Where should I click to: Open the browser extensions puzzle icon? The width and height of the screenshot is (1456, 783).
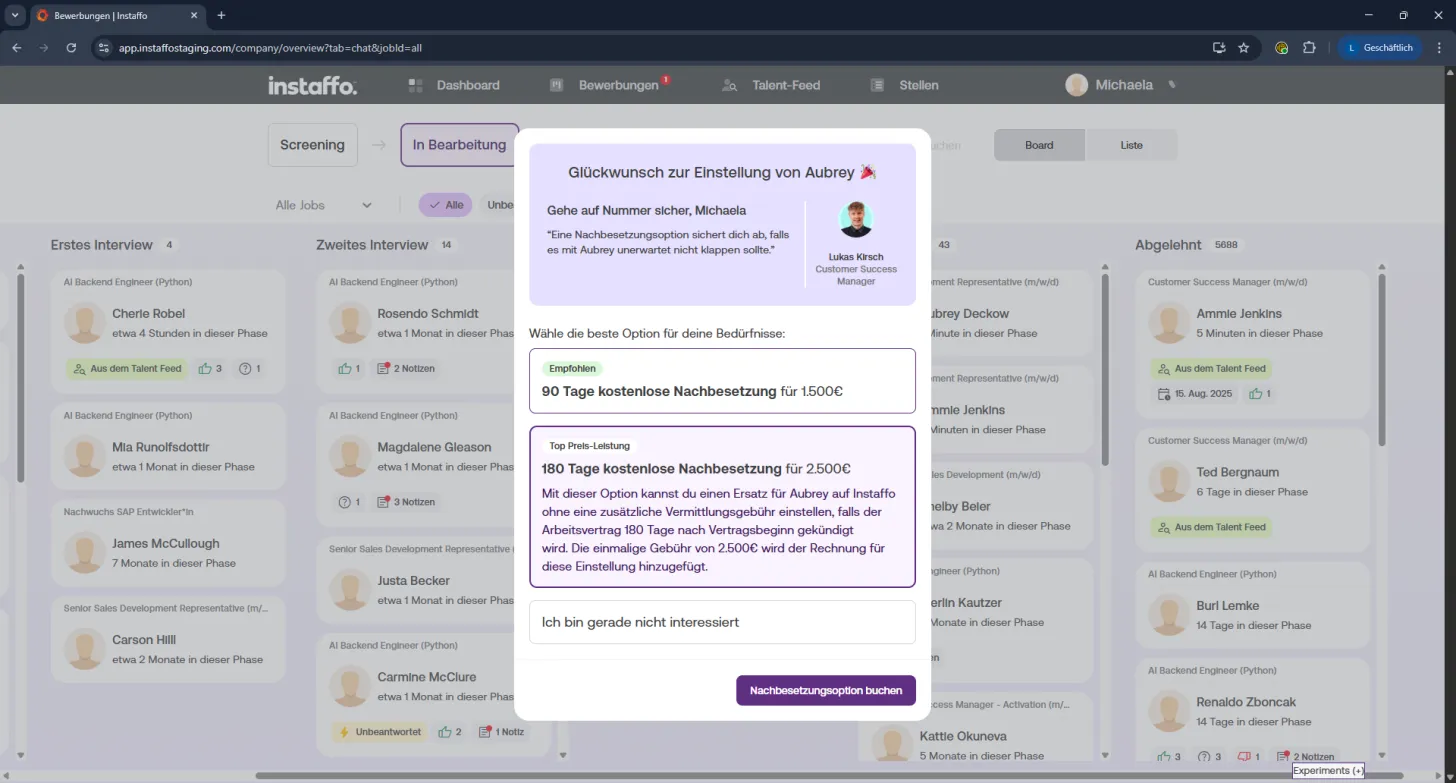pos(1309,47)
